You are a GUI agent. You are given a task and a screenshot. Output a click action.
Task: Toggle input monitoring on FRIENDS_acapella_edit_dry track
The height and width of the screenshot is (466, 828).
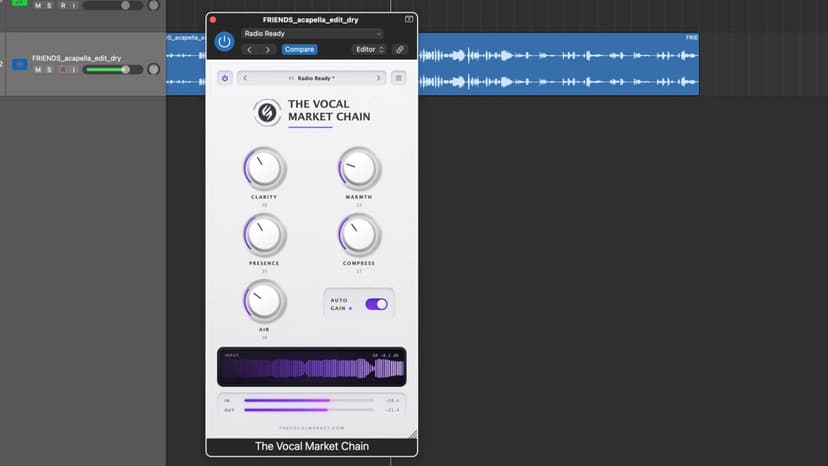coord(74,70)
